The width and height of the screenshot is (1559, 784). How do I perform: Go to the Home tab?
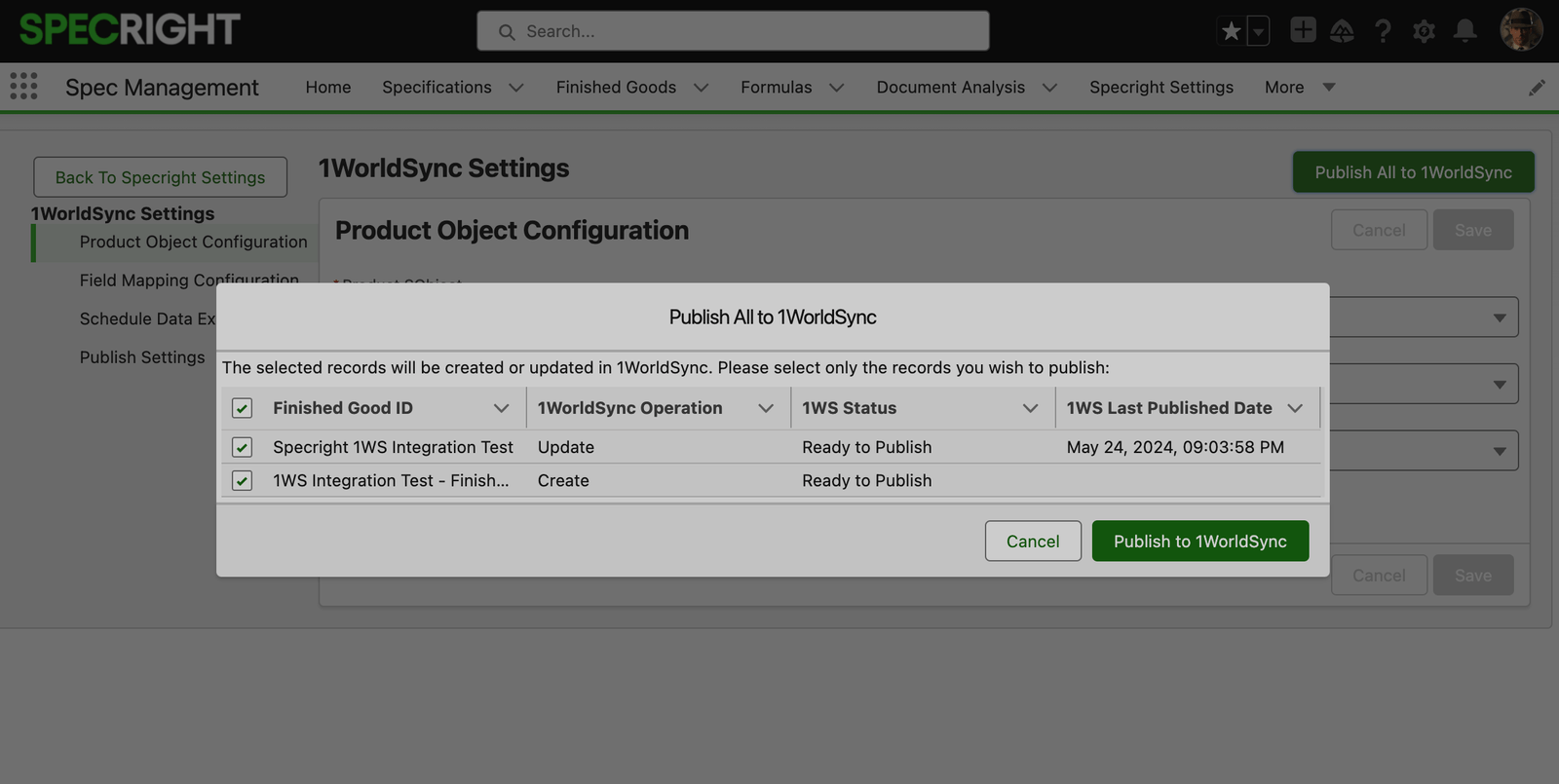click(x=328, y=87)
